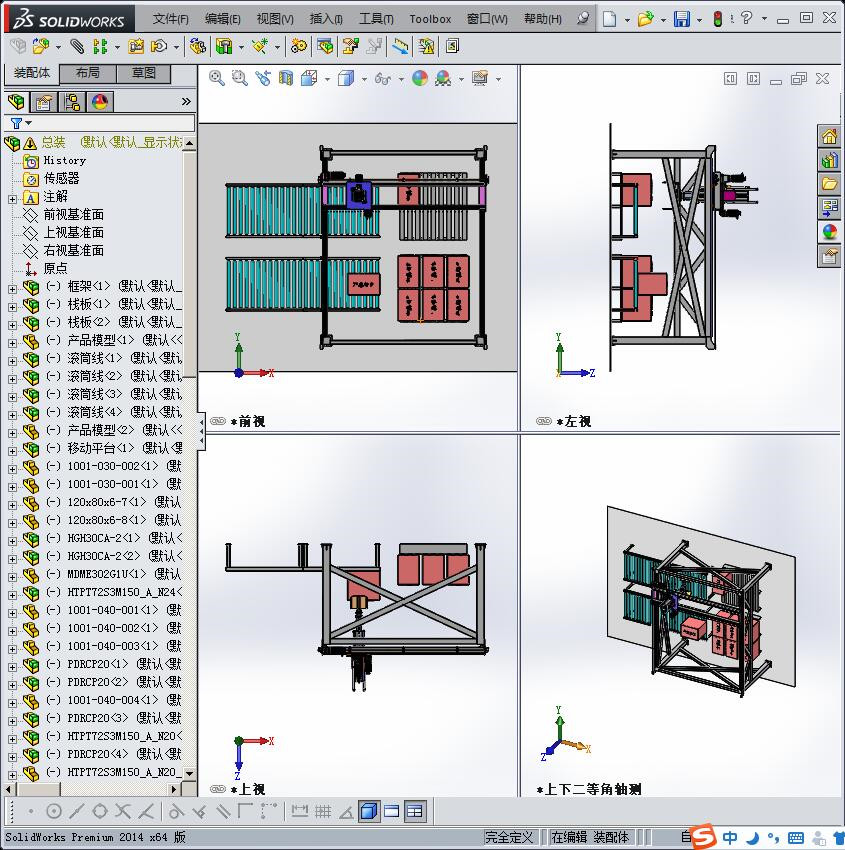Screen dimensions: 845x850
Task: Expand the 滚筒线<1> component node
Action: [12, 361]
